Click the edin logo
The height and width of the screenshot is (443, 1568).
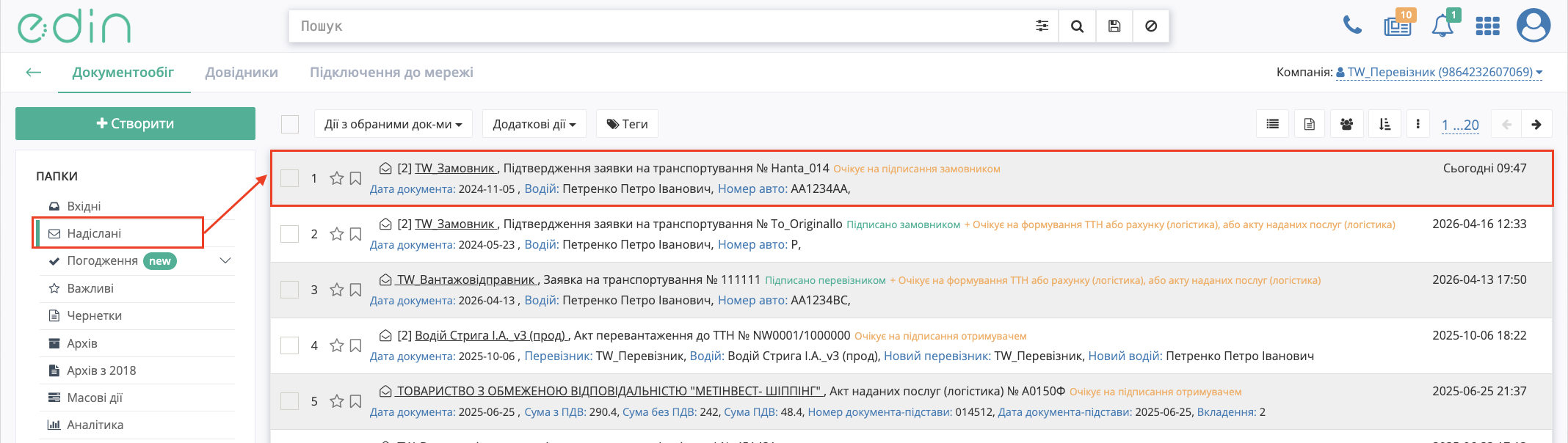click(74, 26)
